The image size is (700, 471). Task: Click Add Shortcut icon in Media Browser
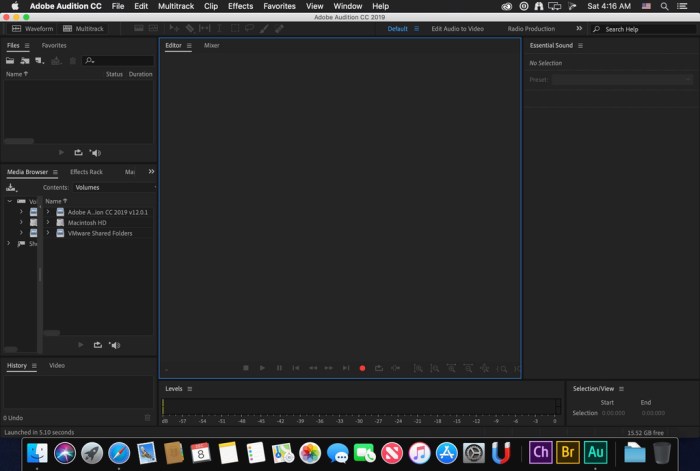[x=11, y=187]
